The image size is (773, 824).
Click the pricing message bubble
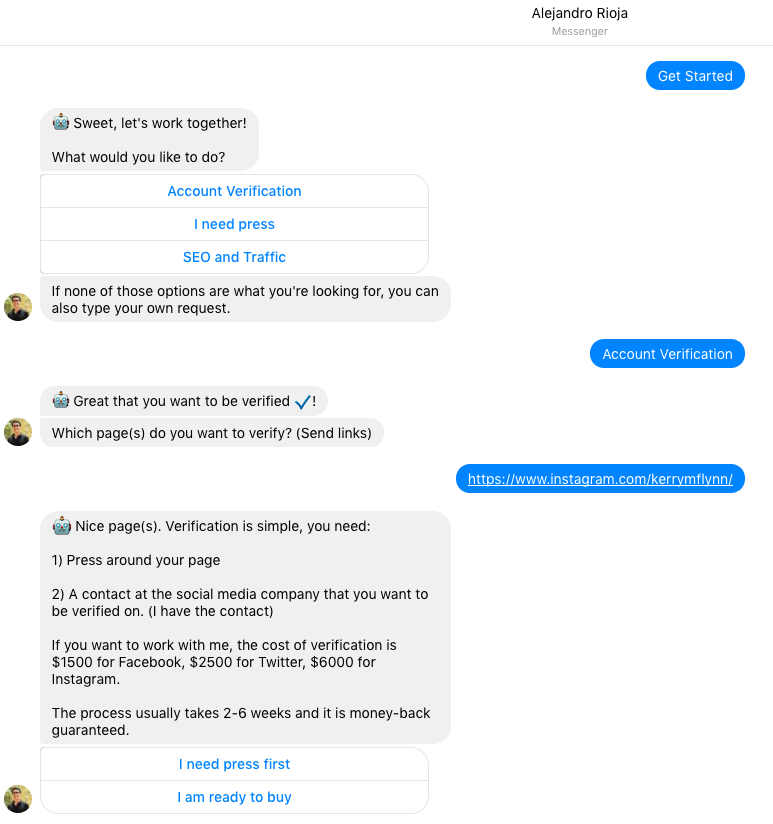click(246, 625)
